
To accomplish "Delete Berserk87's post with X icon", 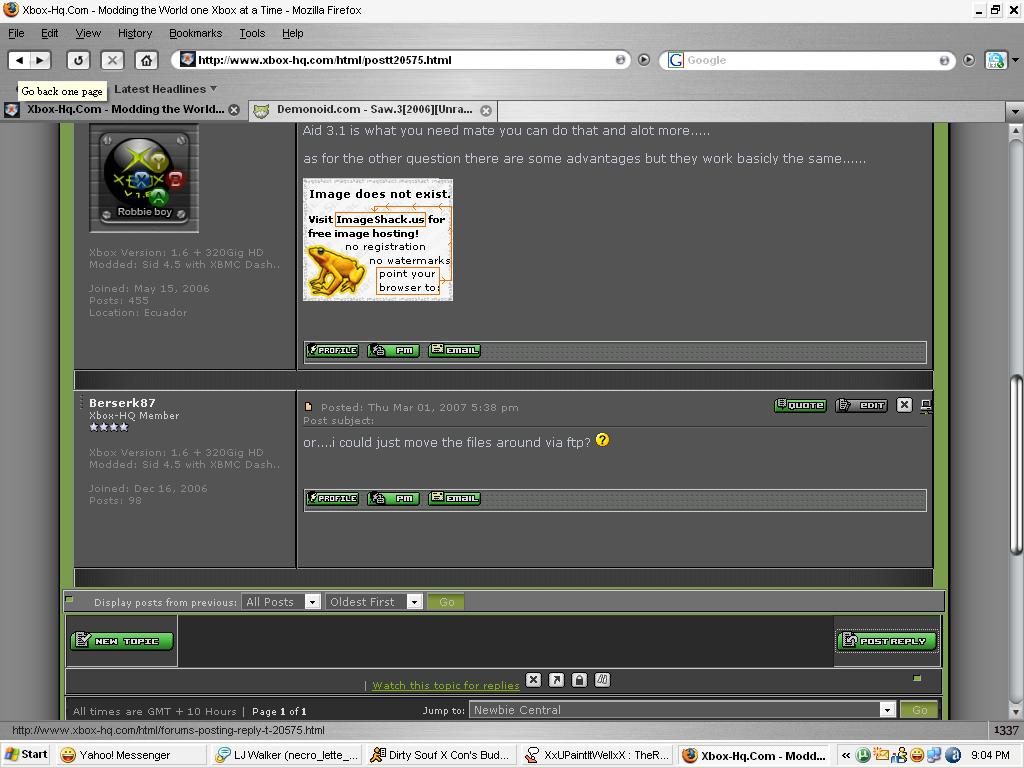I will point(904,406).
